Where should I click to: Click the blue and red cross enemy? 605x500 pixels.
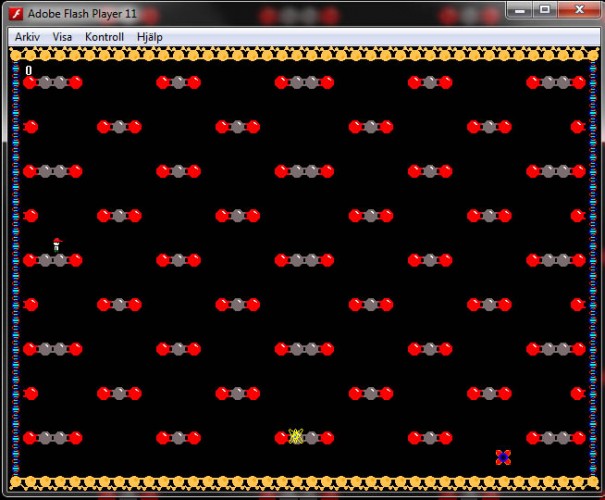pyautogui.click(x=503, y=458)
